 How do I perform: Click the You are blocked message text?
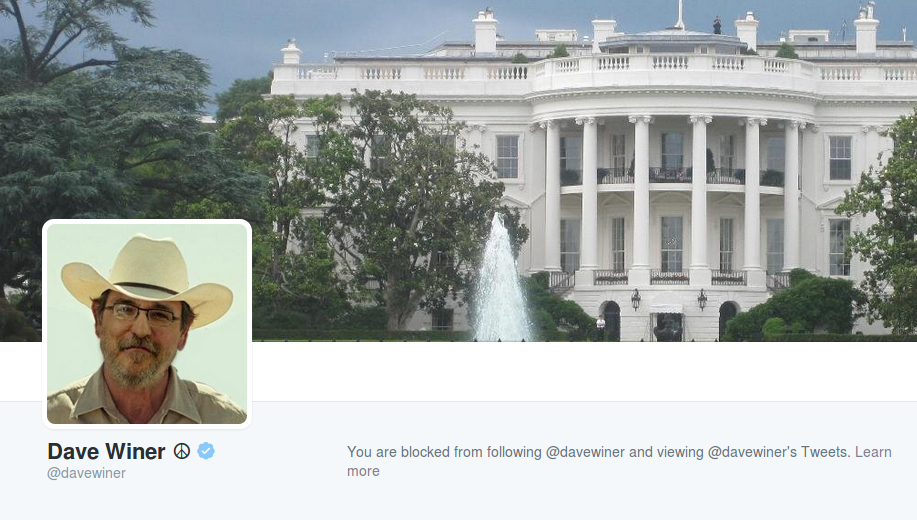tap(619, 462)
